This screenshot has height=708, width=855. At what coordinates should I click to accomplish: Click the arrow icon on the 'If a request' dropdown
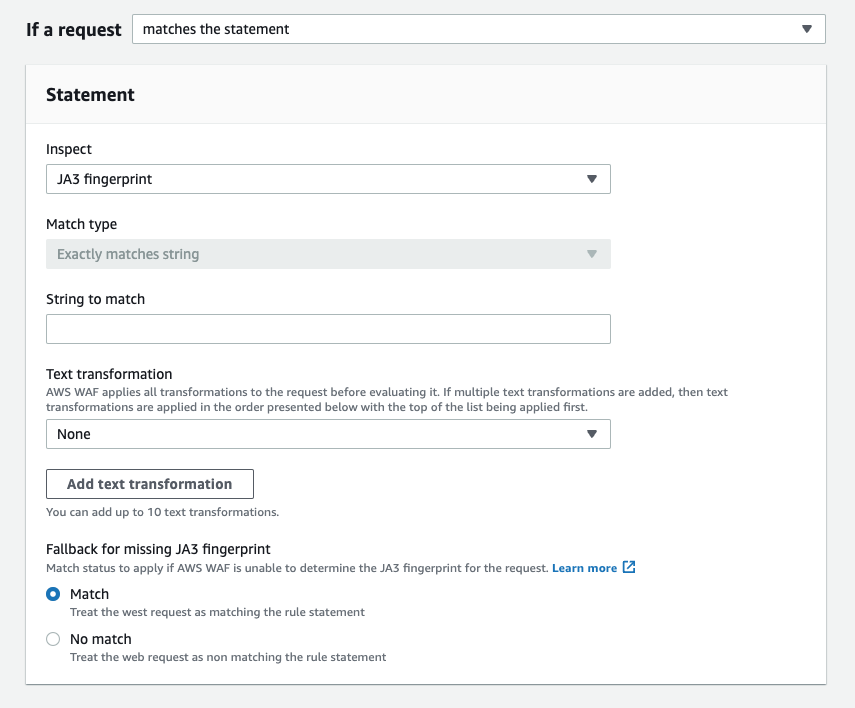tap(807, 29)
